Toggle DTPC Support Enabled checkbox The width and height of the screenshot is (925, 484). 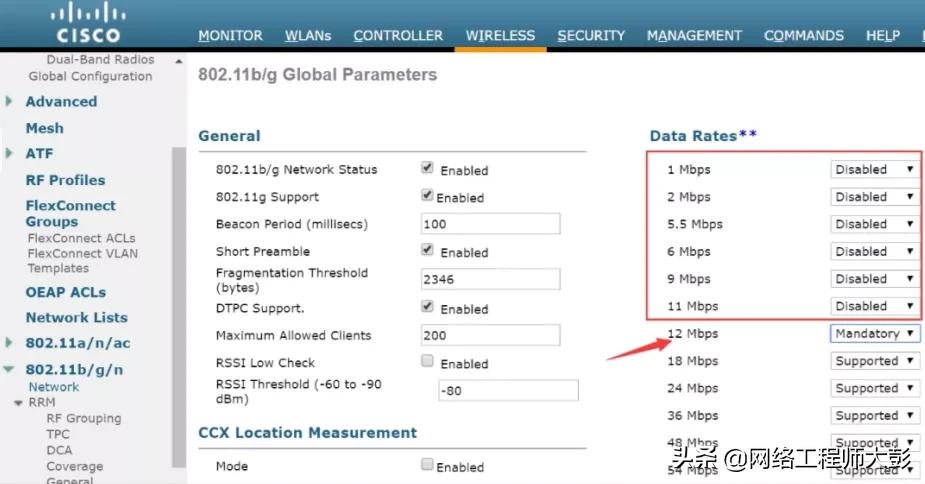(x=427, y=306)
